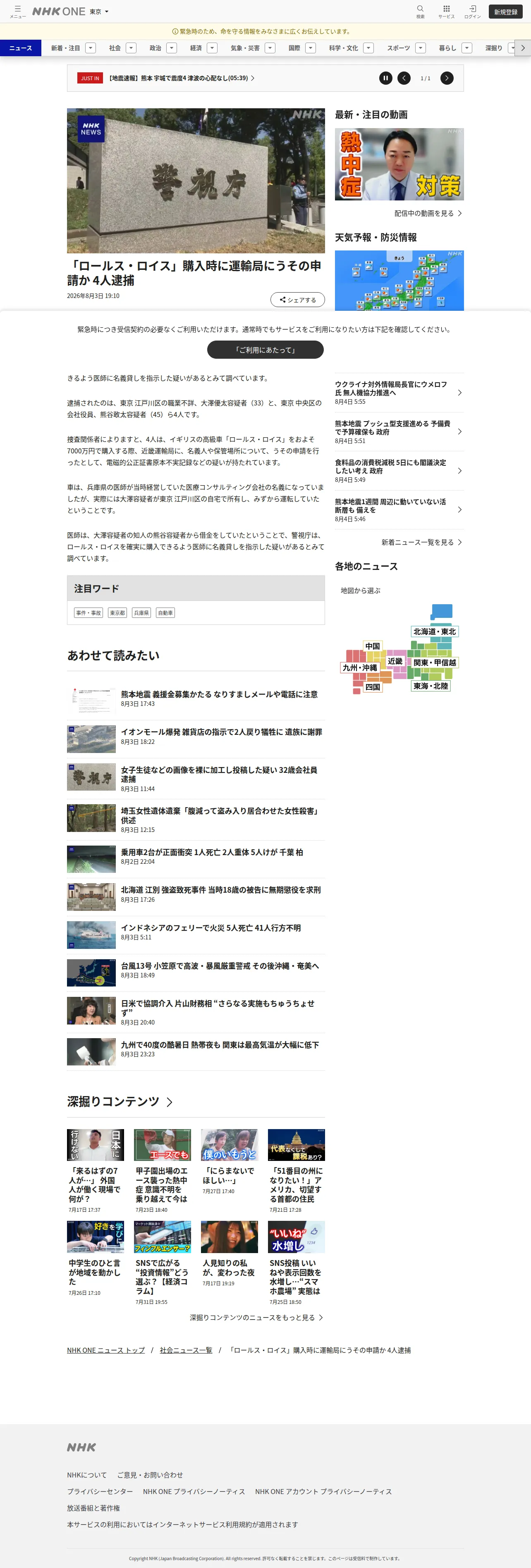Select the 兵庫県 keyword tag

point(141,612)
